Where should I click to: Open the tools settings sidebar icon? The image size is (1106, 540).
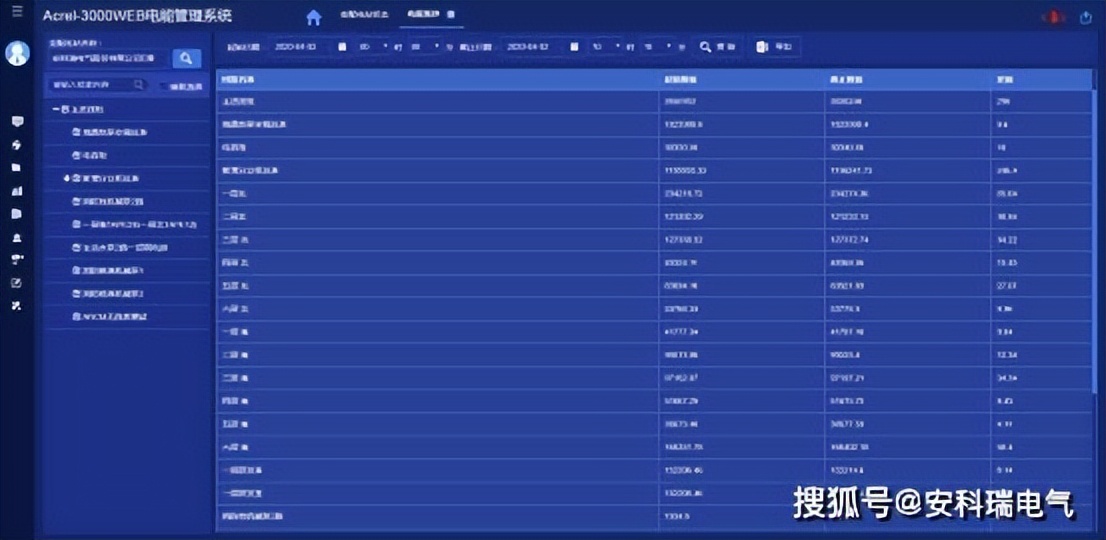coord(17,306)
